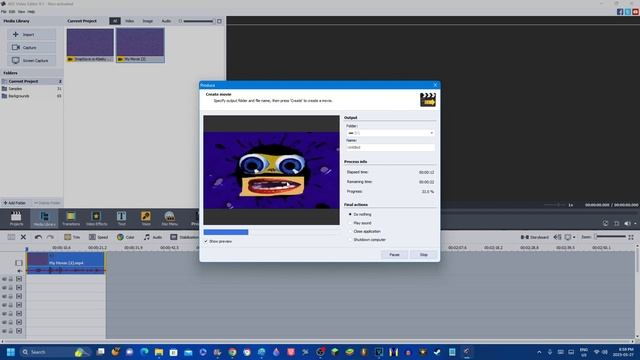Select the Samples folder
This screenshot has width=640, height=360.
pos(31,89)
